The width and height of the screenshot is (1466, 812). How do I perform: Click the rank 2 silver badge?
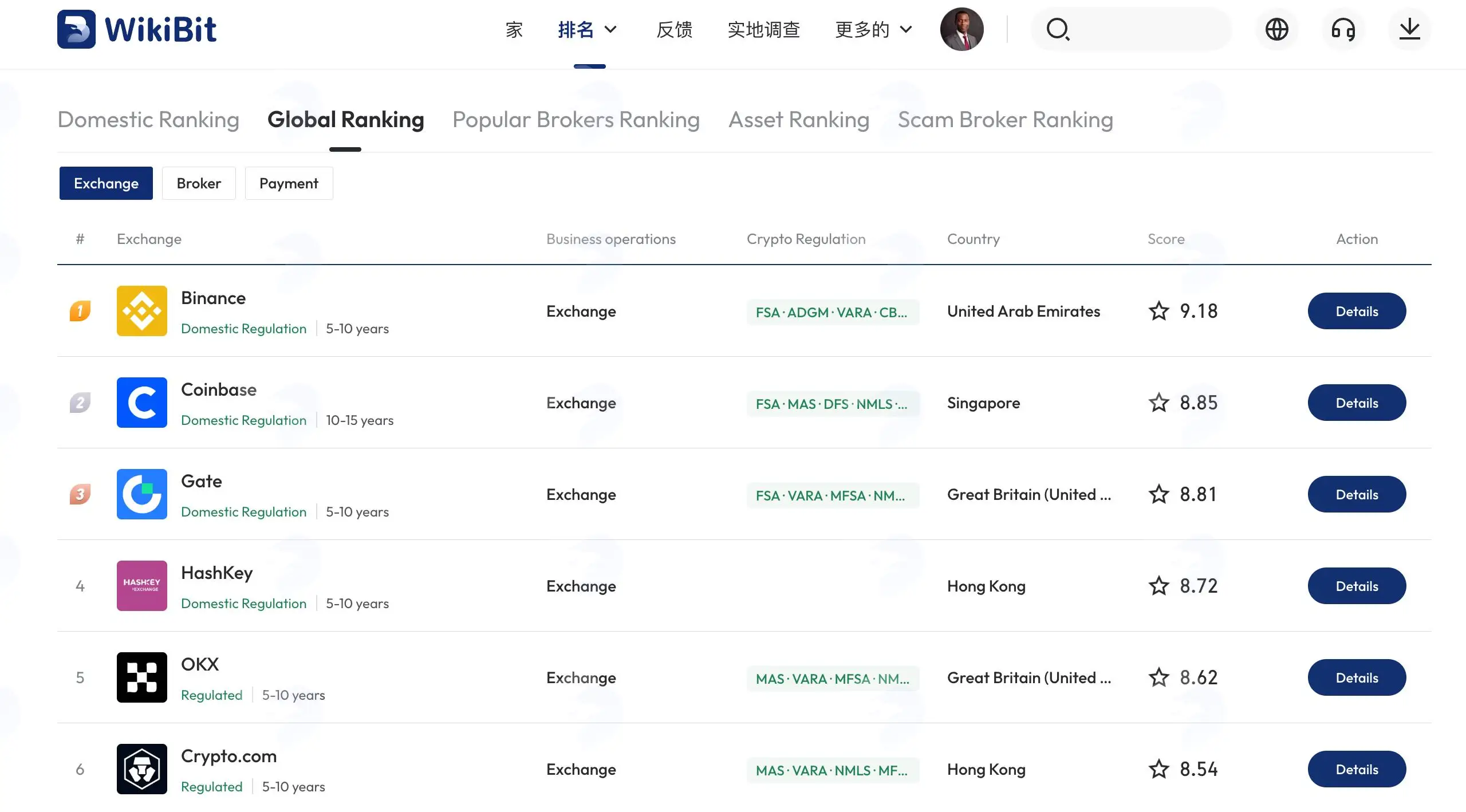80,403
